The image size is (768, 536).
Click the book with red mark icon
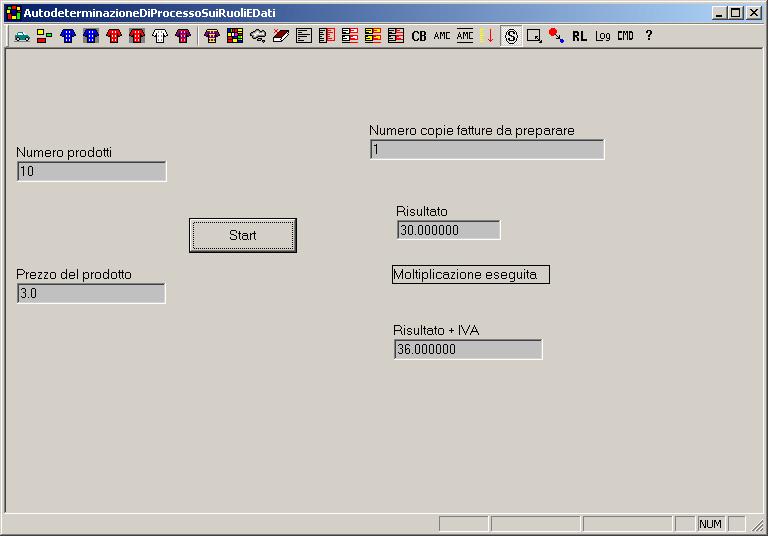click(281, 36)
